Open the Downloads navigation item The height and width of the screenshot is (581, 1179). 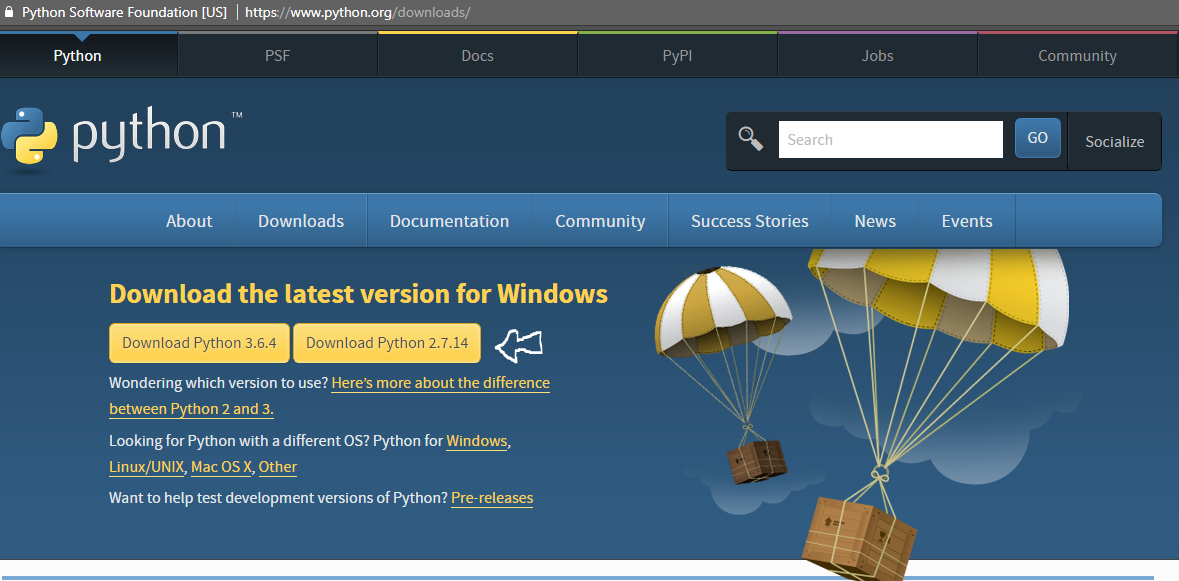[x=300, y=220]
